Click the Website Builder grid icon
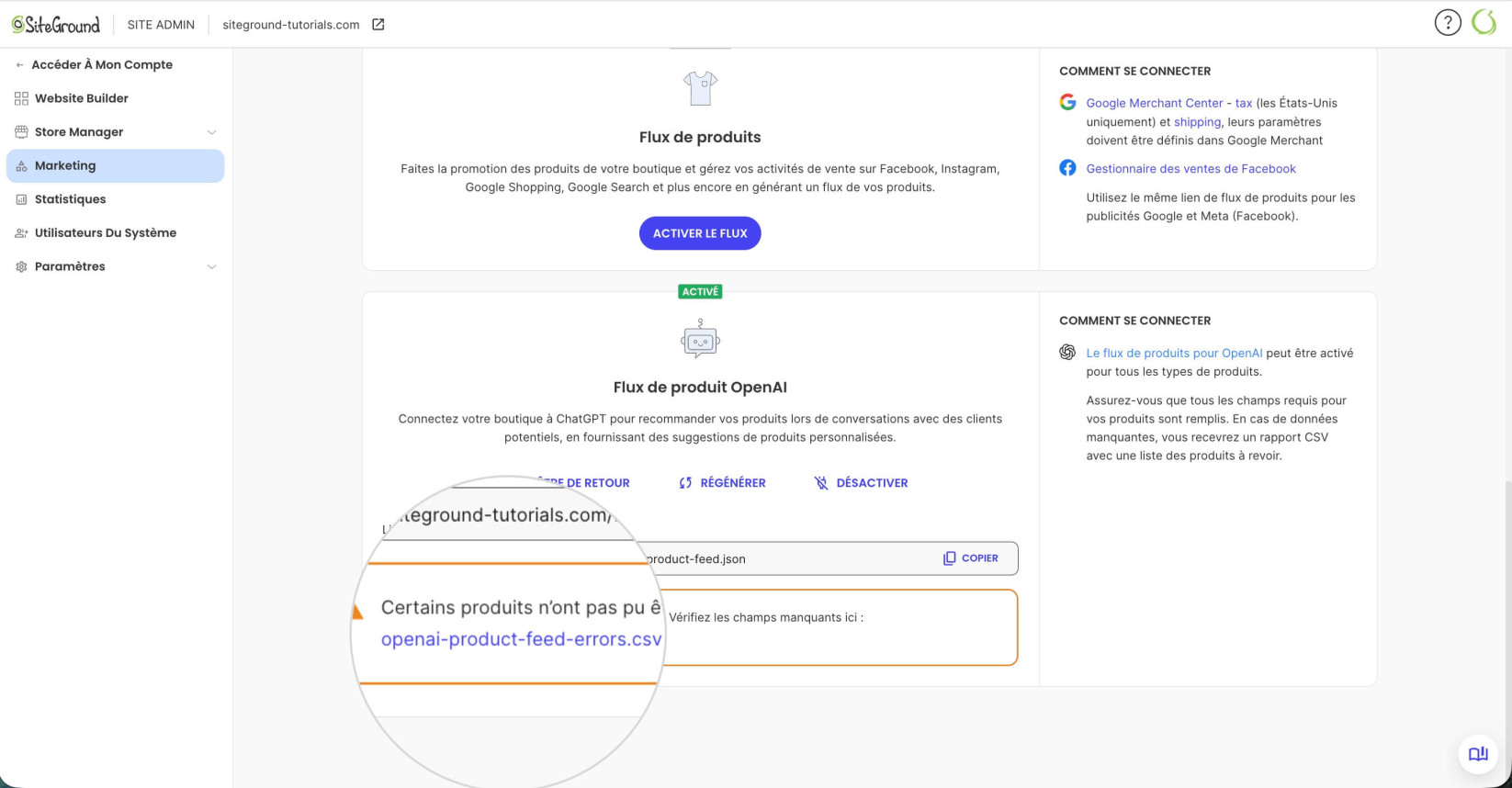 (21, 98)
